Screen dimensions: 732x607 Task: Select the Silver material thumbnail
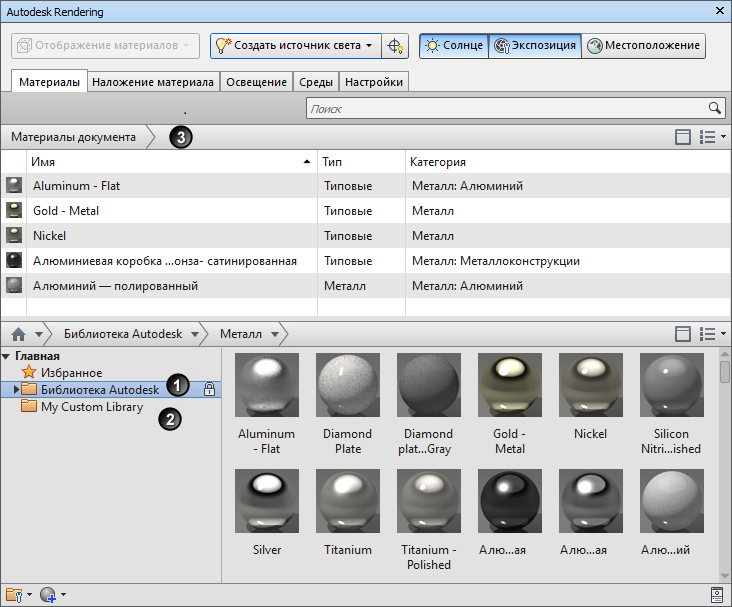(x=267, y=501)
